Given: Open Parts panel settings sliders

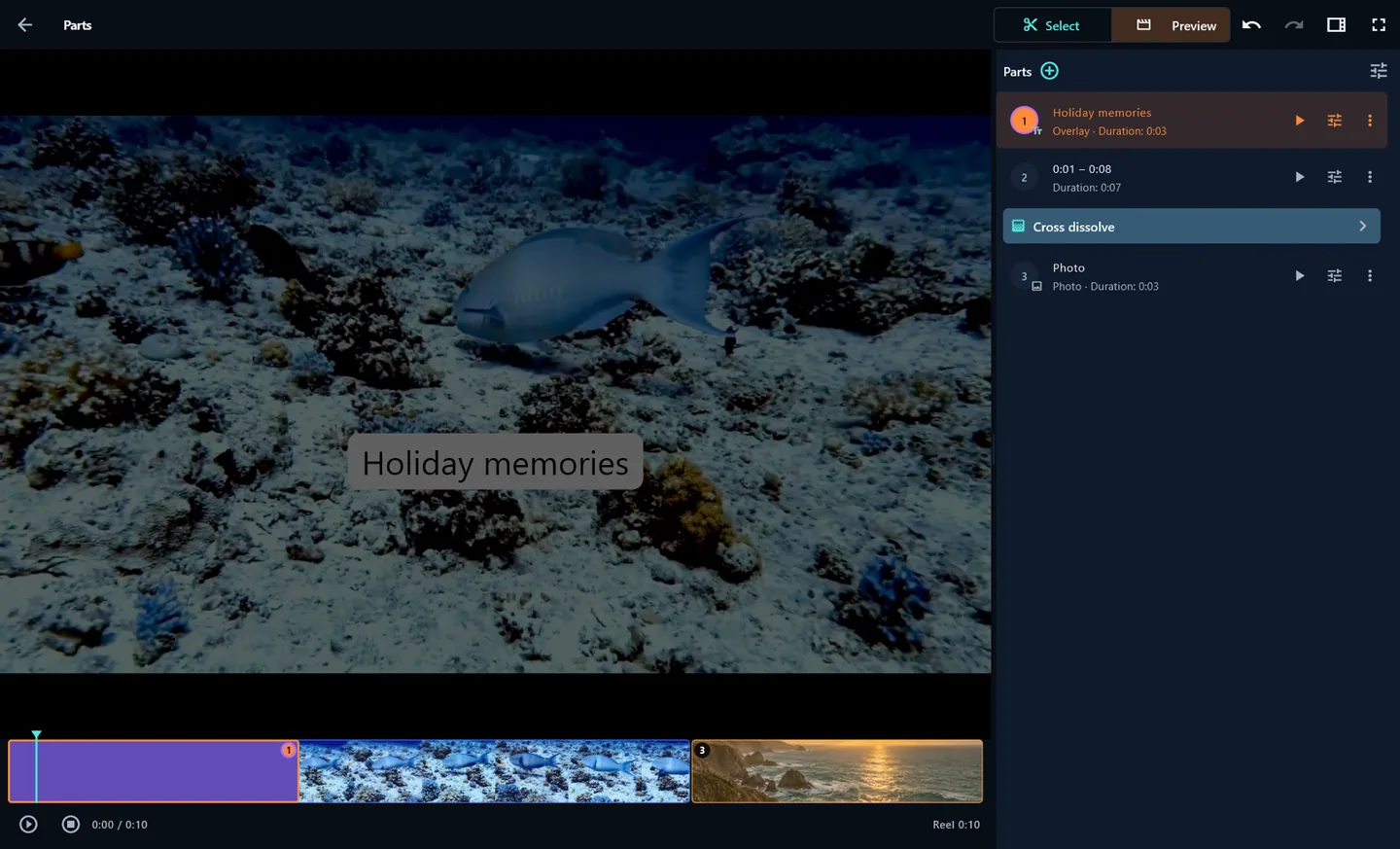Looking at the screenshot, I should (1378, 71).
